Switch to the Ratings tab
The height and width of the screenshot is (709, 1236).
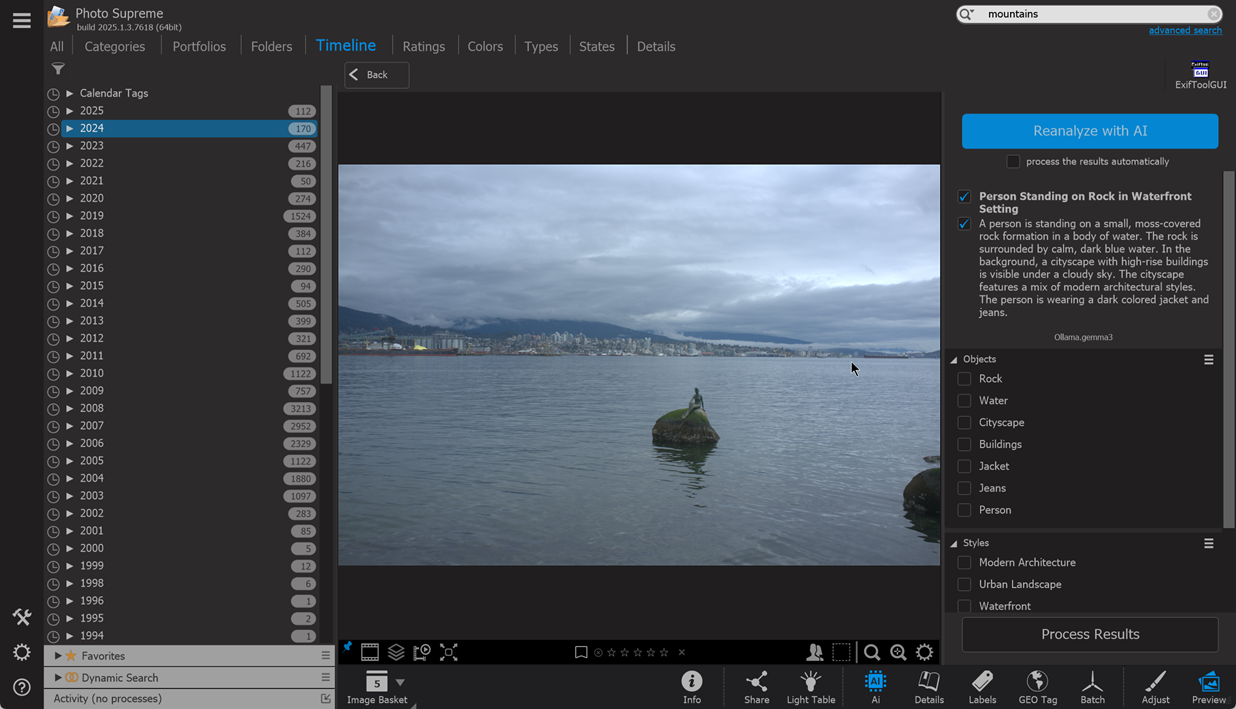point(424,46)
